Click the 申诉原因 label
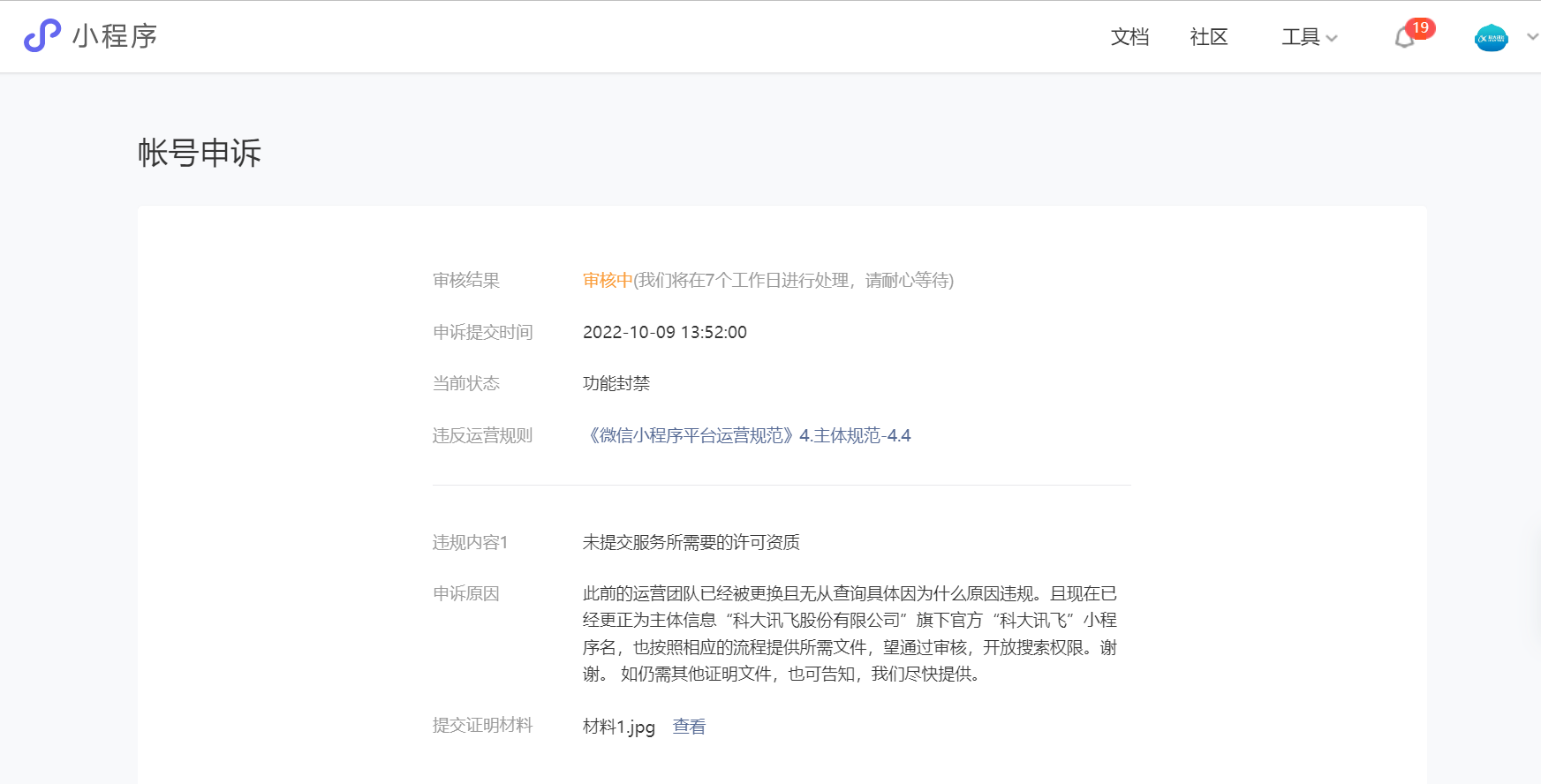 click(x=466, y=593)
